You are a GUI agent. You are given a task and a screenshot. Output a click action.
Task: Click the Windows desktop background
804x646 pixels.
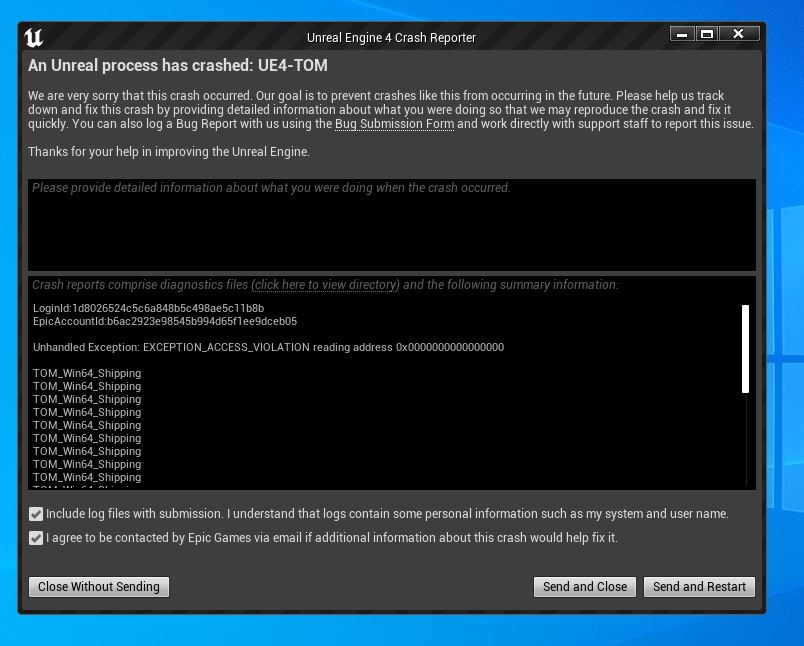click(x=785, y=400)
